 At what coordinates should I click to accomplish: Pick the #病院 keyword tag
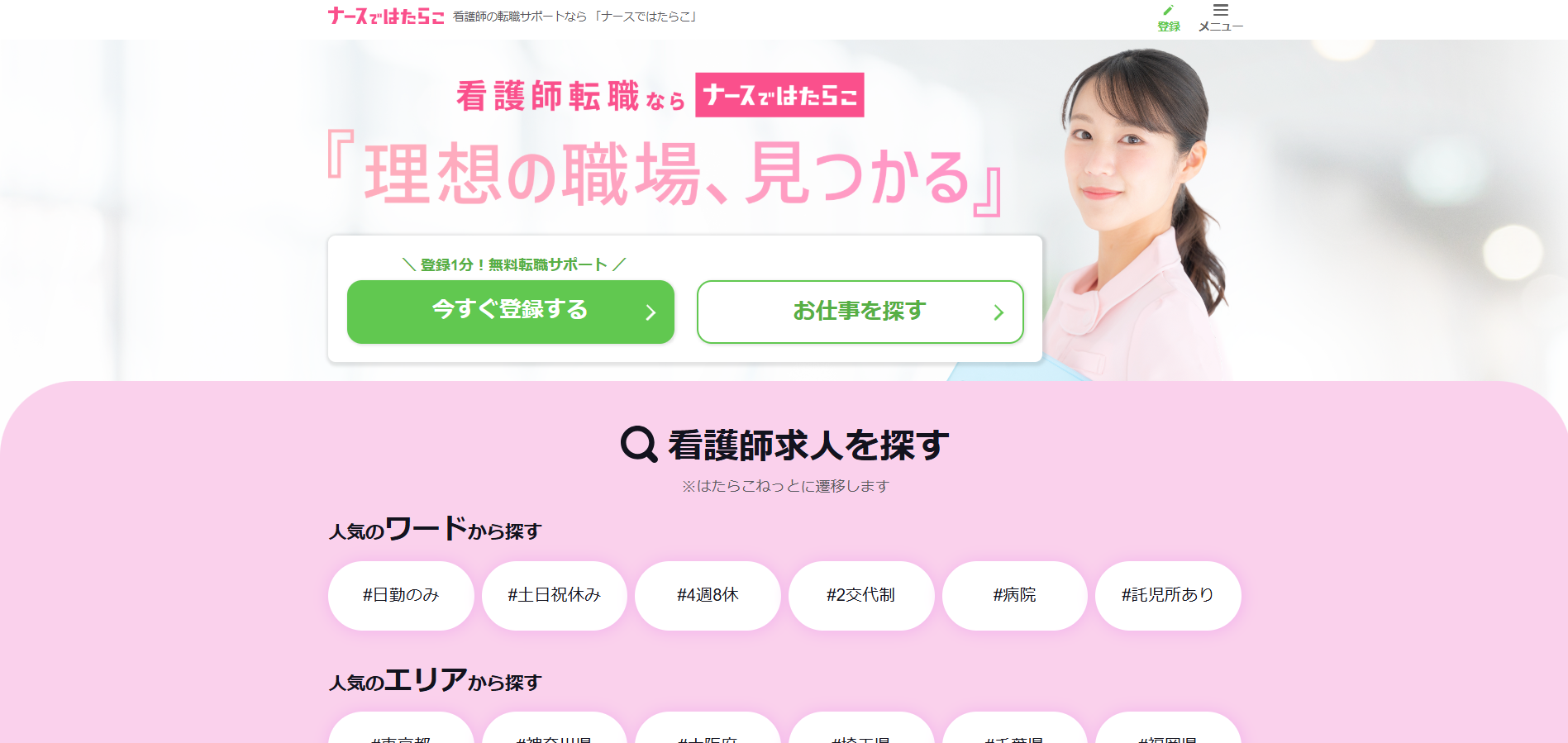tap(1015, 595)
